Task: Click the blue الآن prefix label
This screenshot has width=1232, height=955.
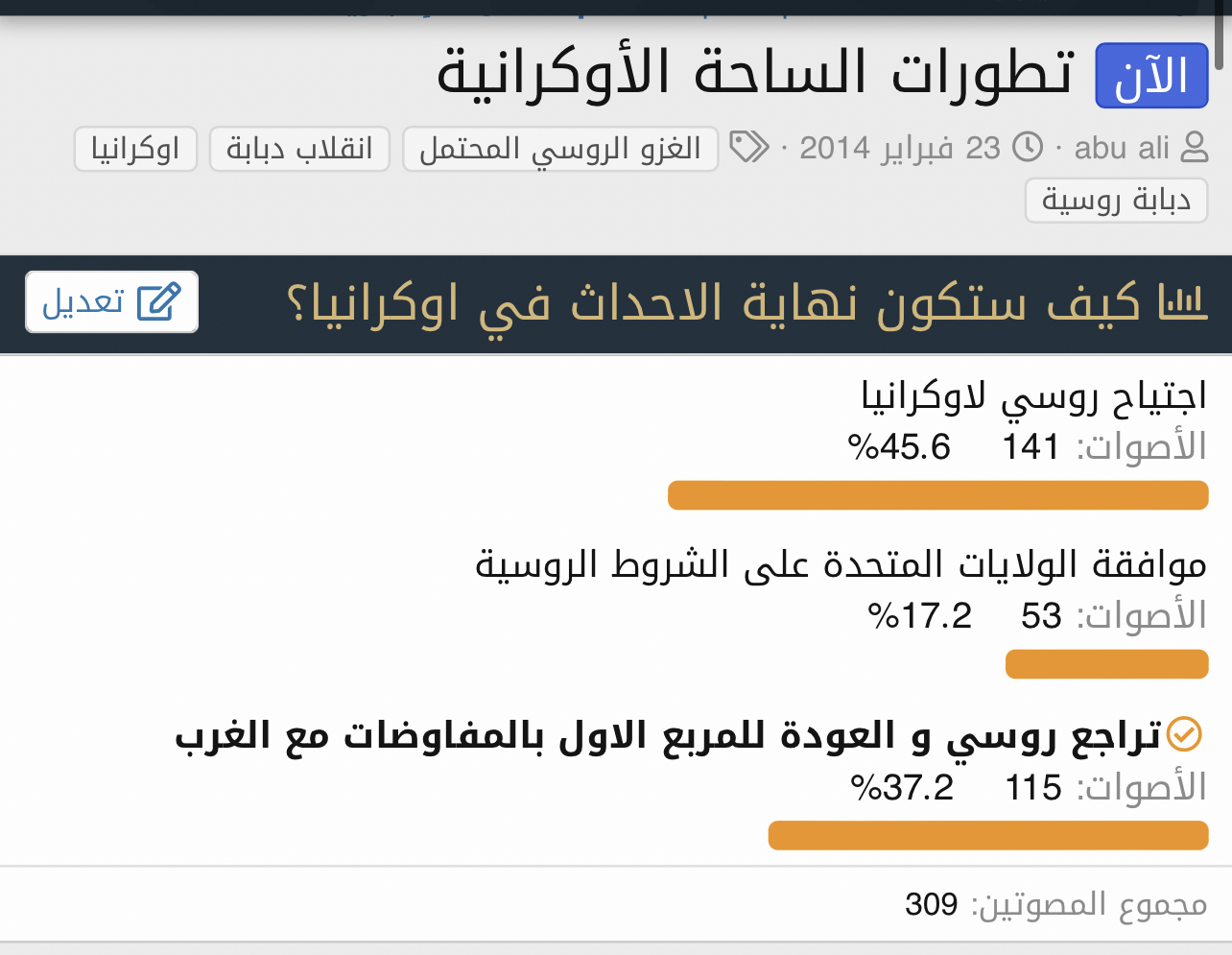Action: pos(1151,75)
